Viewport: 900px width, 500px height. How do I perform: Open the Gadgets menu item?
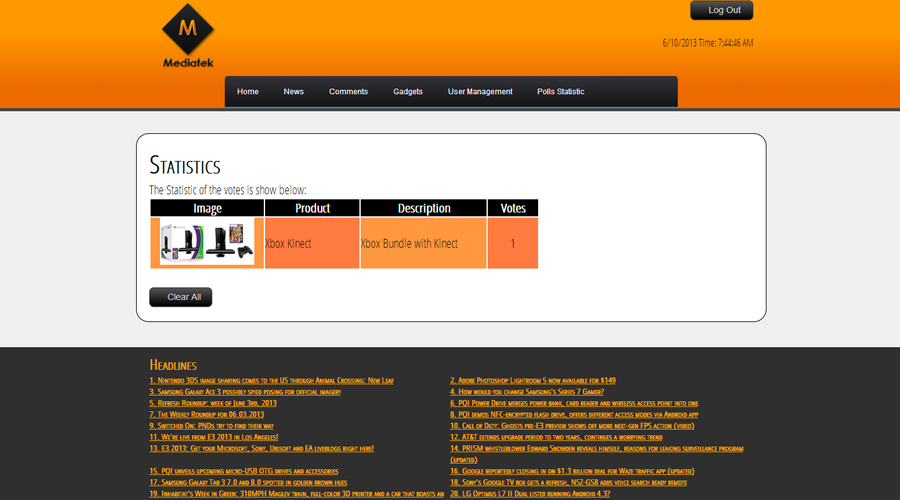click(408, 91)
